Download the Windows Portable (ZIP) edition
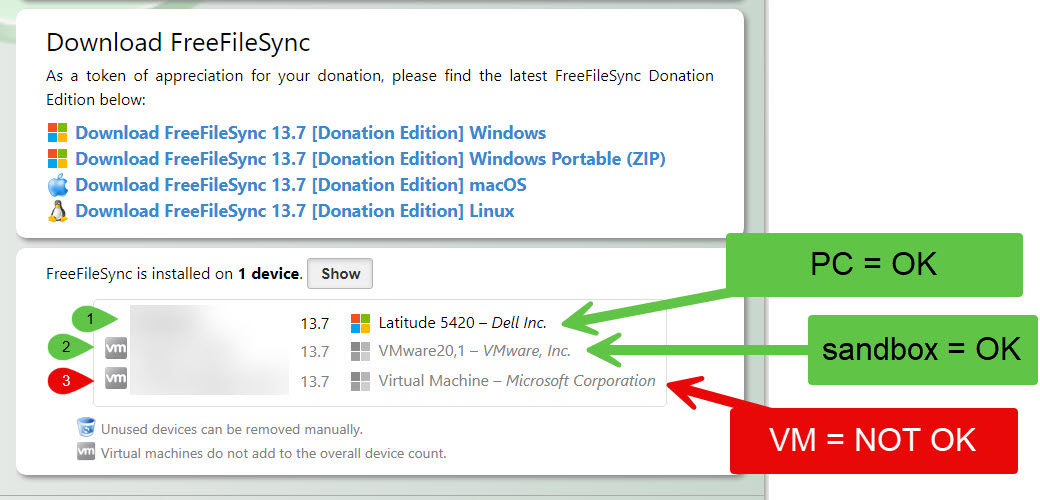This screenshot has width=1040, height=500. point(370,158)
